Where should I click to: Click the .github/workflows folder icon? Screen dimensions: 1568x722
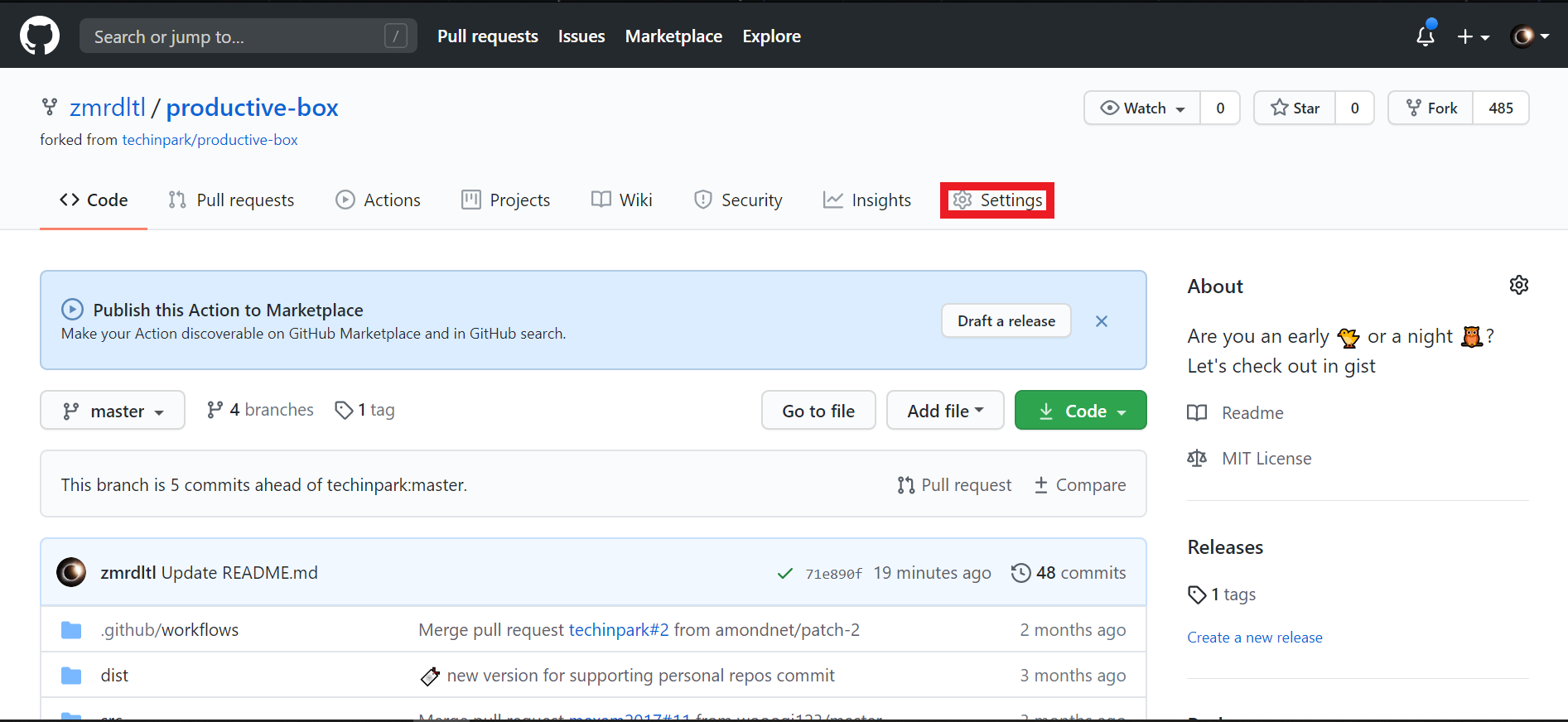(71, 630)
